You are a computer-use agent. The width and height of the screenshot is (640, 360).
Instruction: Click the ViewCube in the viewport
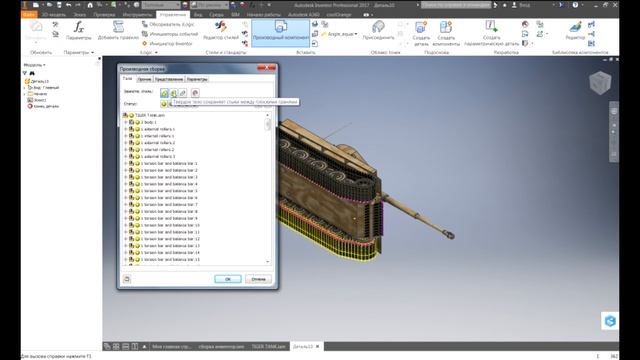pyautogui.click(x=600, y=83)
